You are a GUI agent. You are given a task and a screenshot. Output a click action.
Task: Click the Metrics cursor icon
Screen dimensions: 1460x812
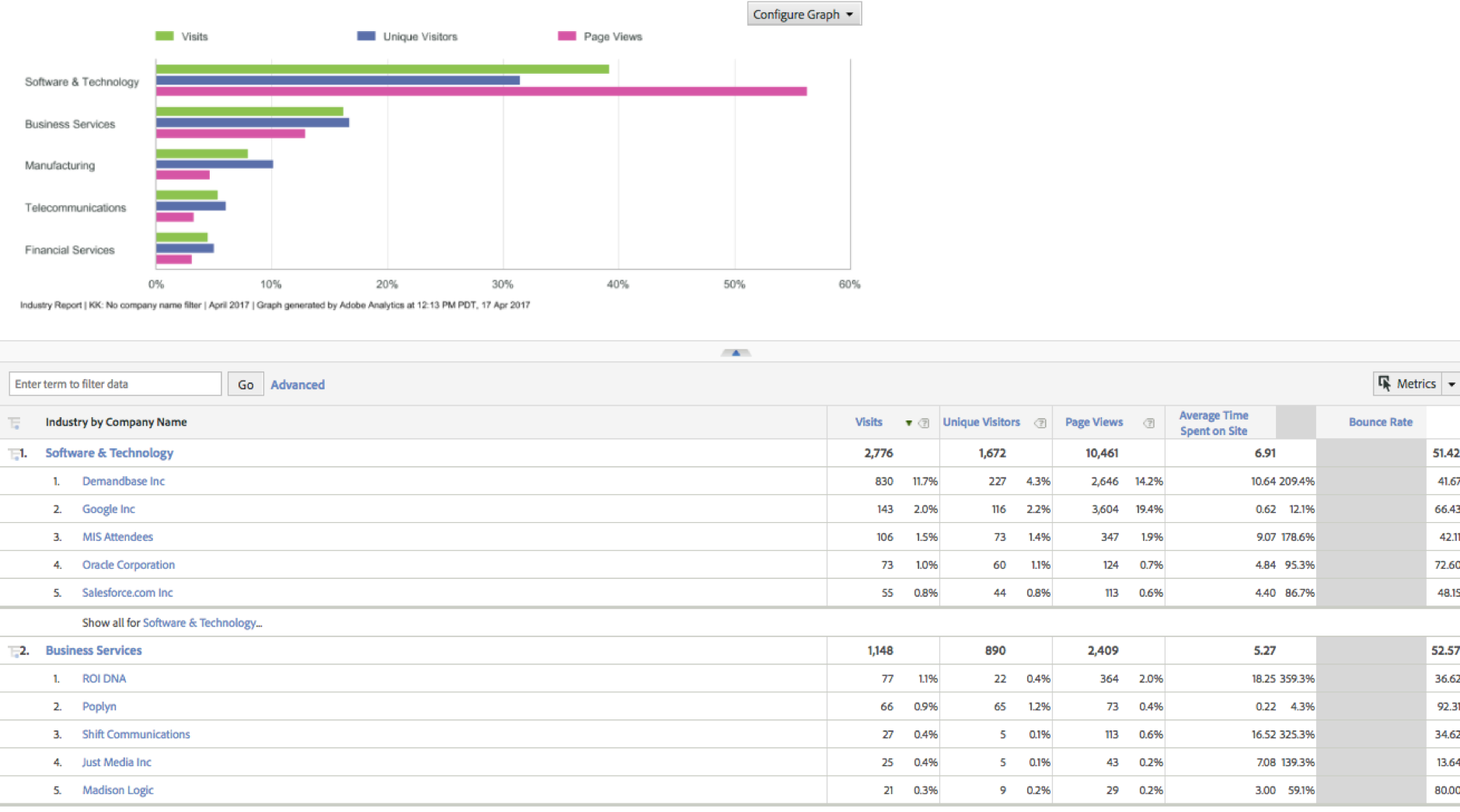pos(1385,383)
